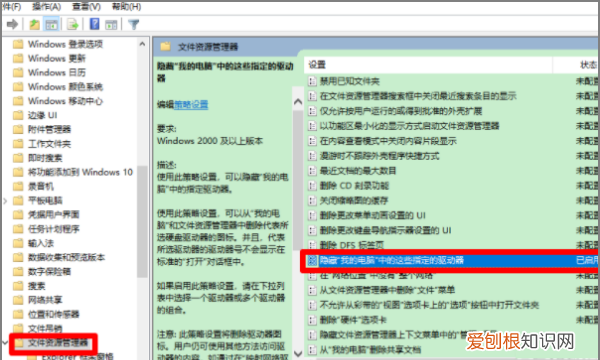Select the Windows 颜色系统 folder
The height and width of the screenshot is (360, 600).
click(65, 87)
